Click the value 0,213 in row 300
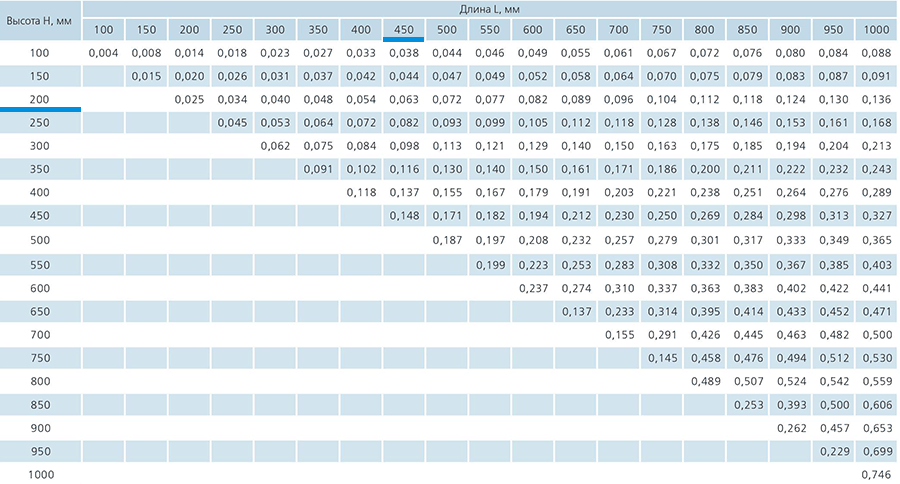This screenshot has height=484, width=900. point(876,146)
